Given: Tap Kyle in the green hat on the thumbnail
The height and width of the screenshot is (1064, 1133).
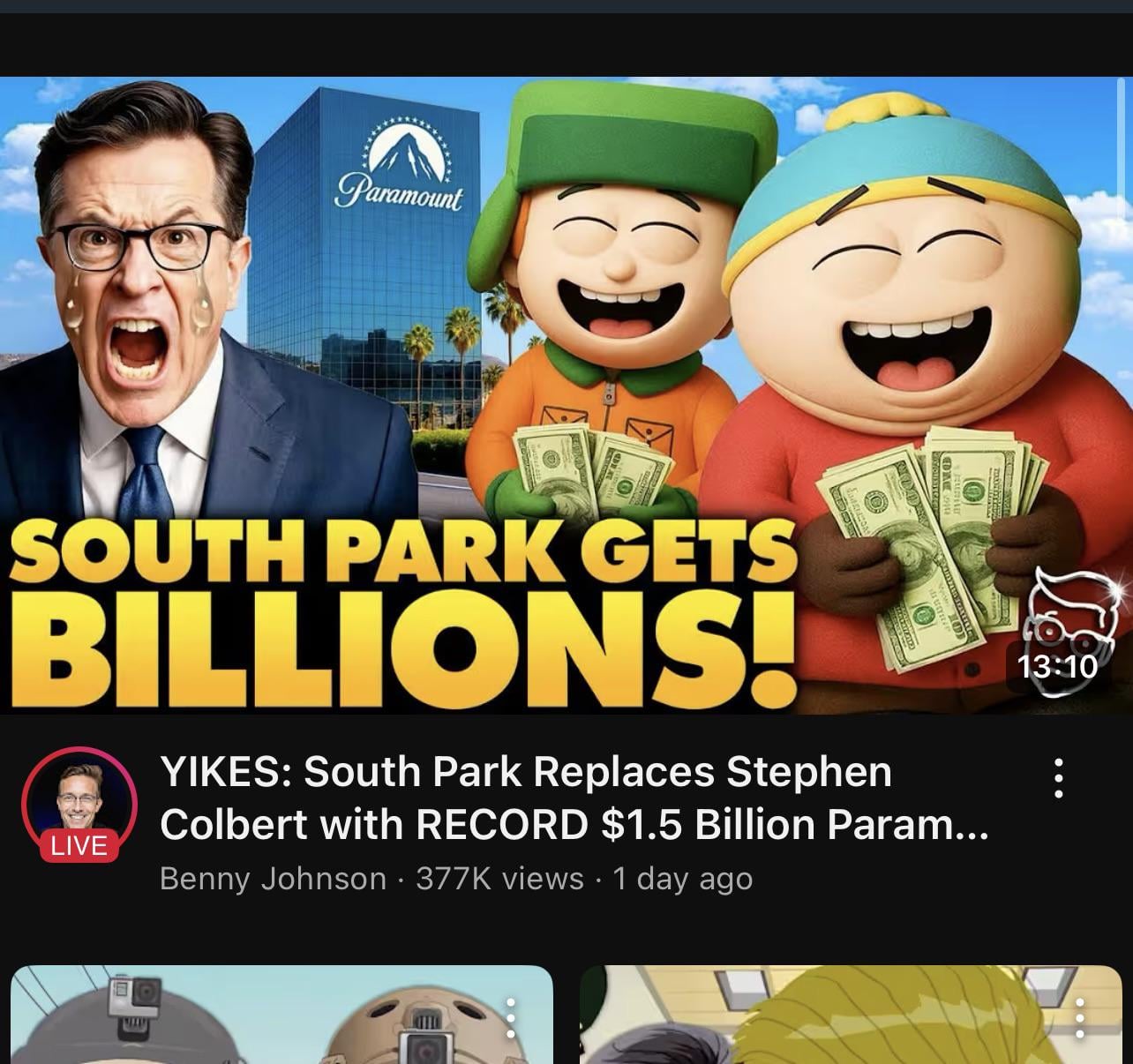Looking at the screenshot, I should (x=609, y=300).
